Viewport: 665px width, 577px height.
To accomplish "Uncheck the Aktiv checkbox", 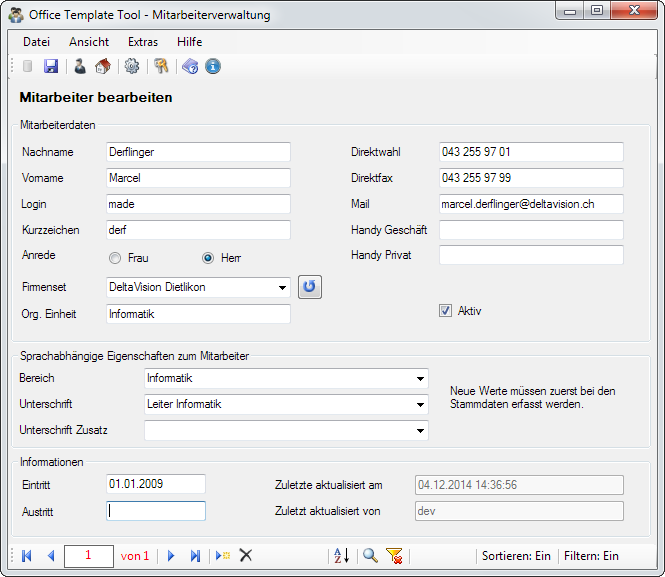I will tap(445, 311).
